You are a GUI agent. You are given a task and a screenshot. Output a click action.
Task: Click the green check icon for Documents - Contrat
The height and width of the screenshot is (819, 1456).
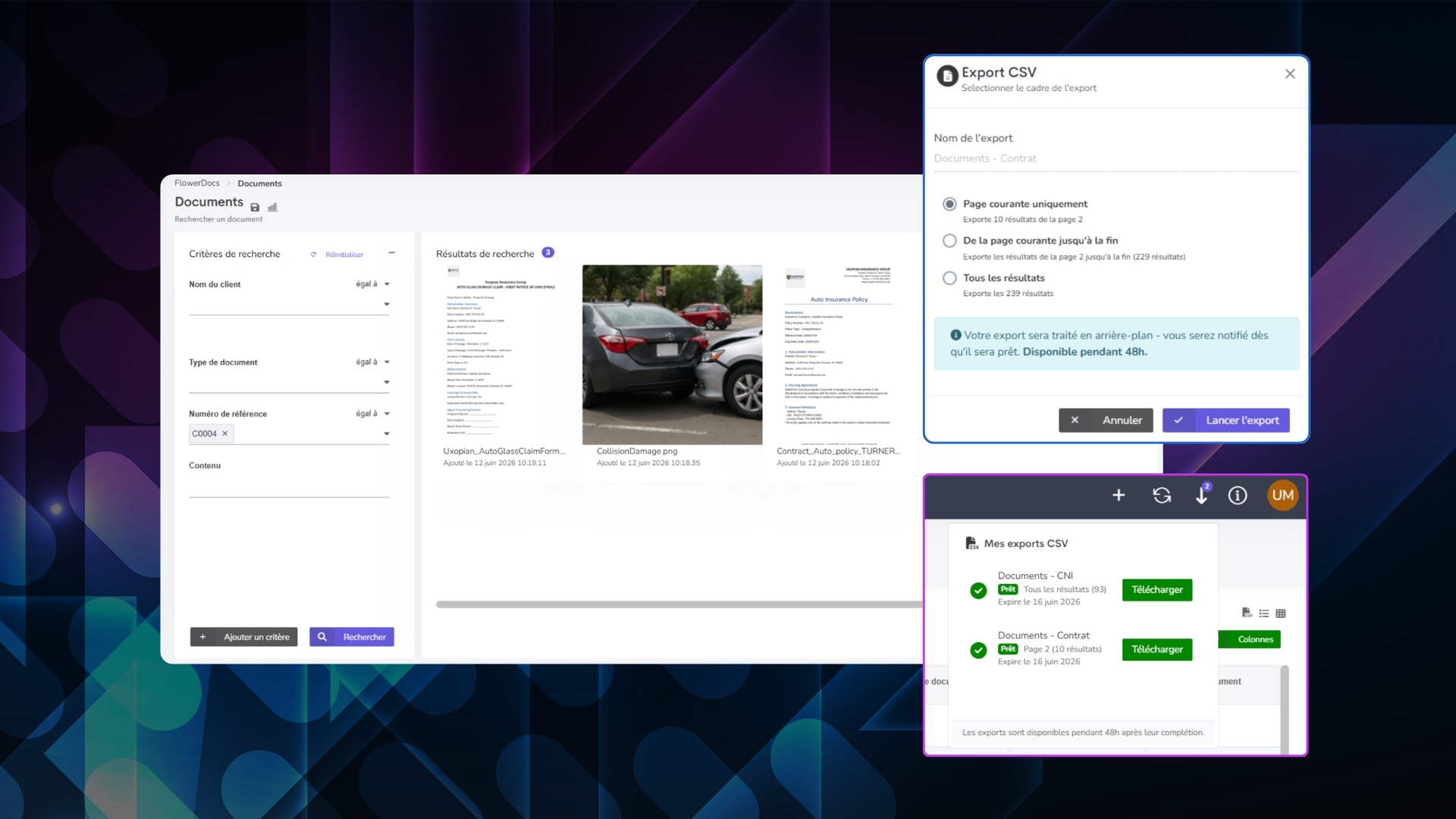[x=978, y=650]
